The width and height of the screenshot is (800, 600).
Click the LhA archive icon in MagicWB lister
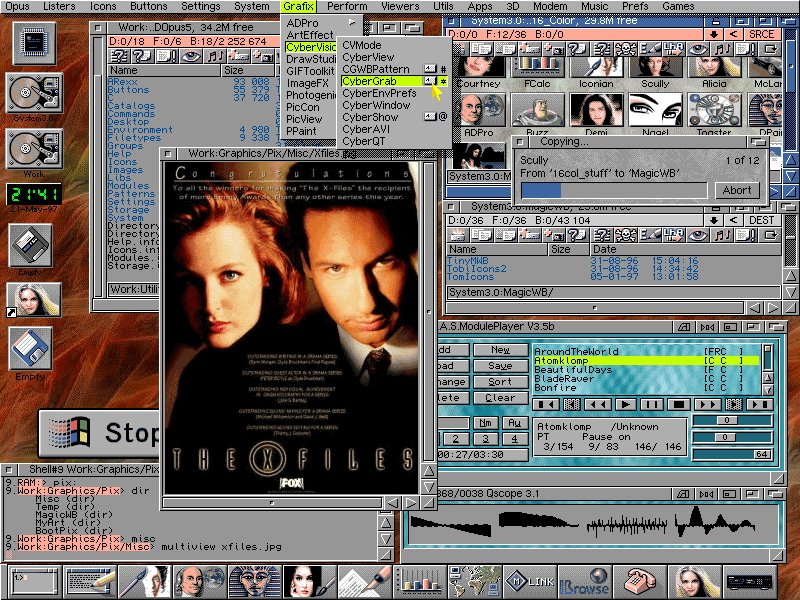pyautogui.click(x=673, y=235)
